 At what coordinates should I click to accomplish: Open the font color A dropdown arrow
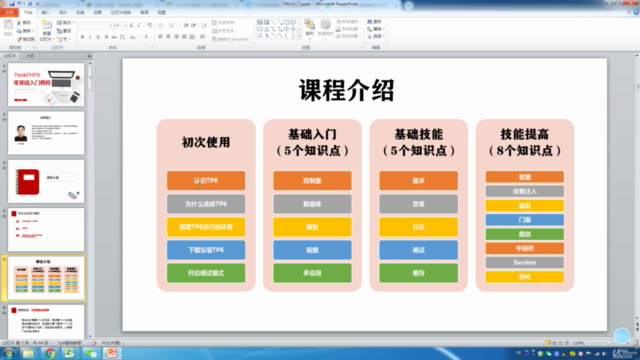pyautogui.click(x=151, y=37)
